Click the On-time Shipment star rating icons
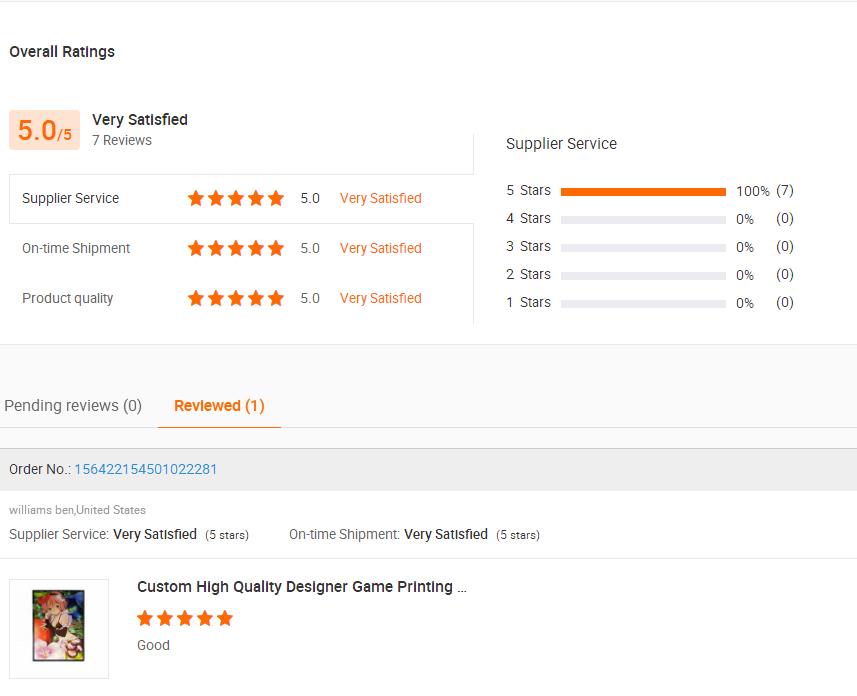 point(236,248)
